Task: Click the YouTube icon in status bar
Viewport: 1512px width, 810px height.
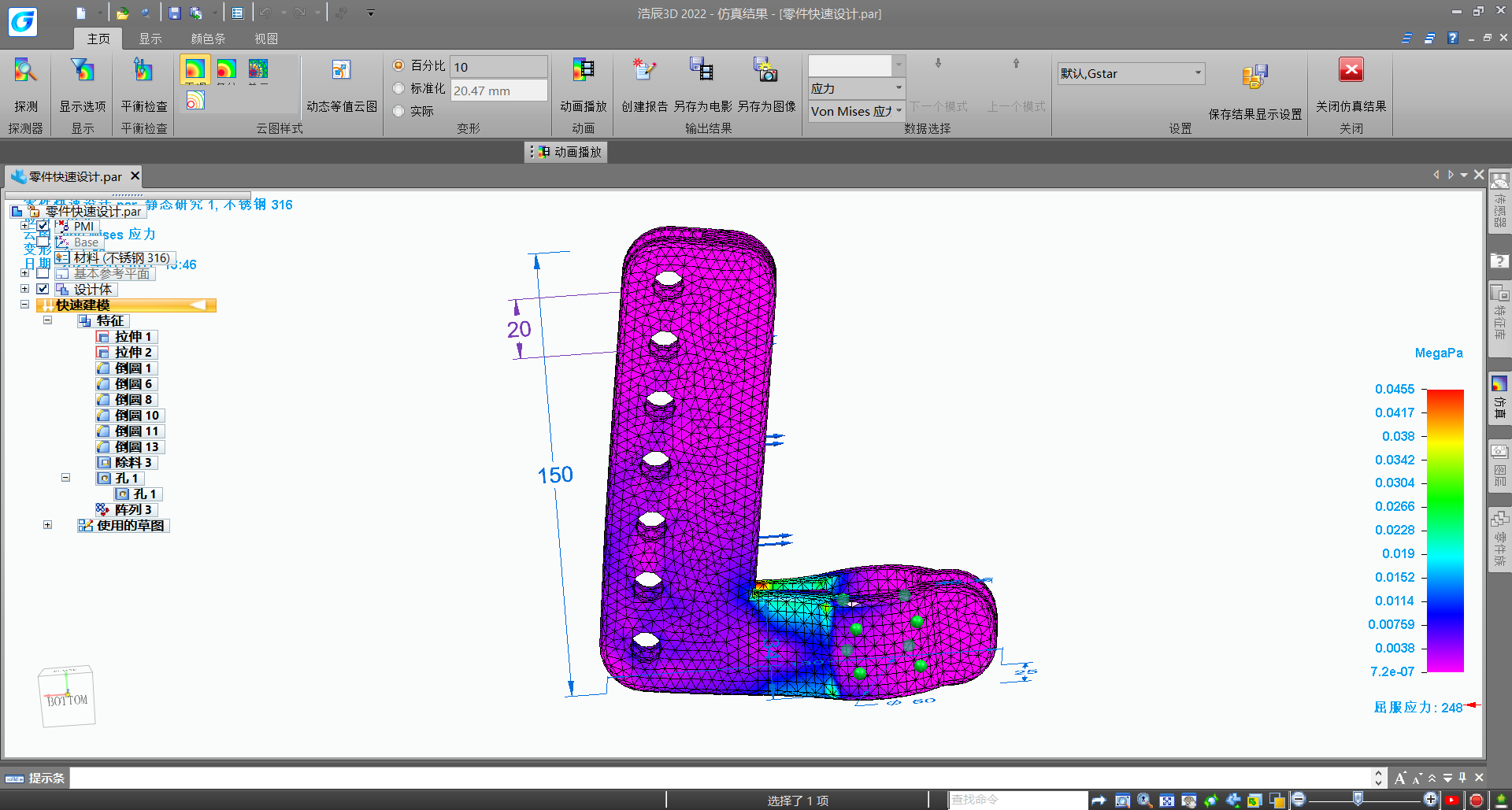Action: click(x=1453, y=801)
